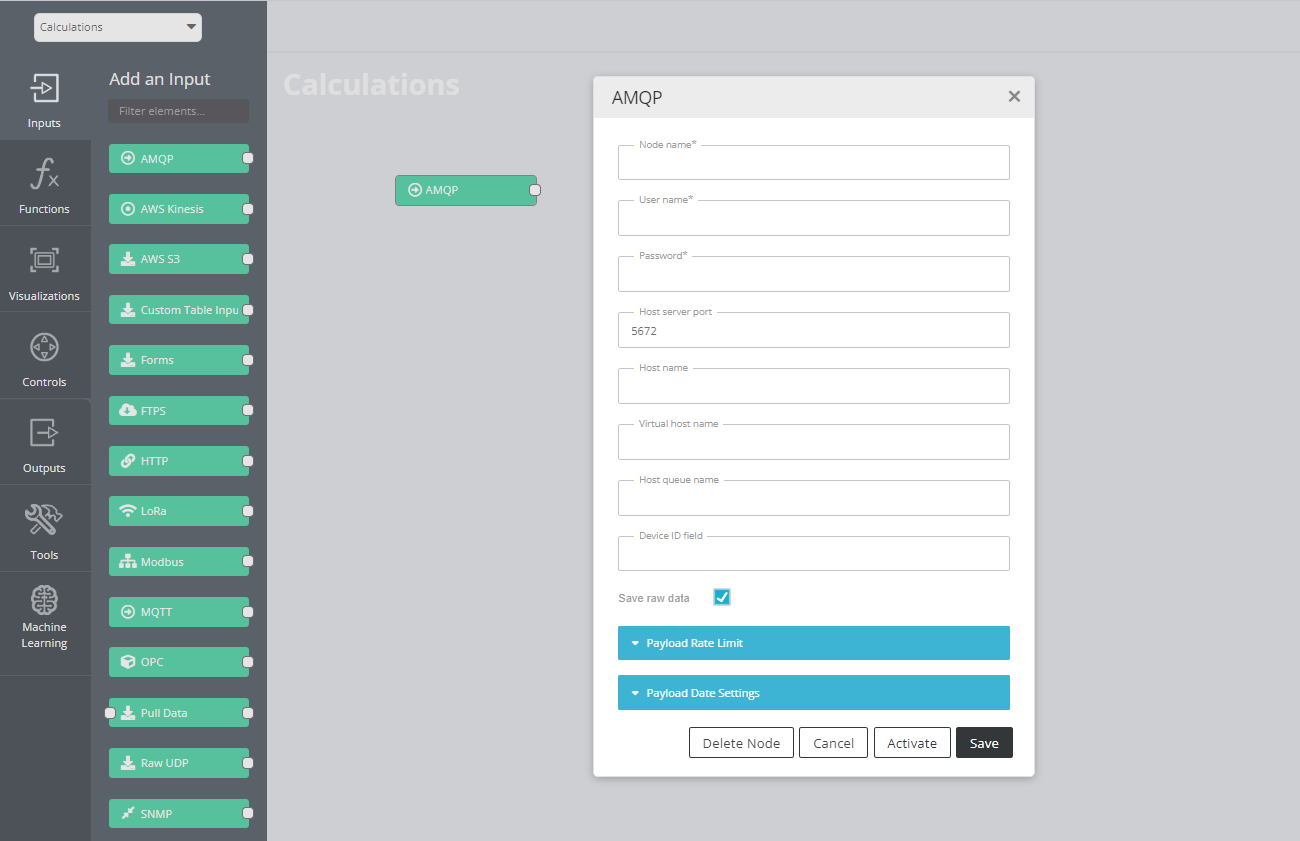This screenshot has height=841, width=1300.
Task: Select the Pull Data input element
Action: point(179,713)
